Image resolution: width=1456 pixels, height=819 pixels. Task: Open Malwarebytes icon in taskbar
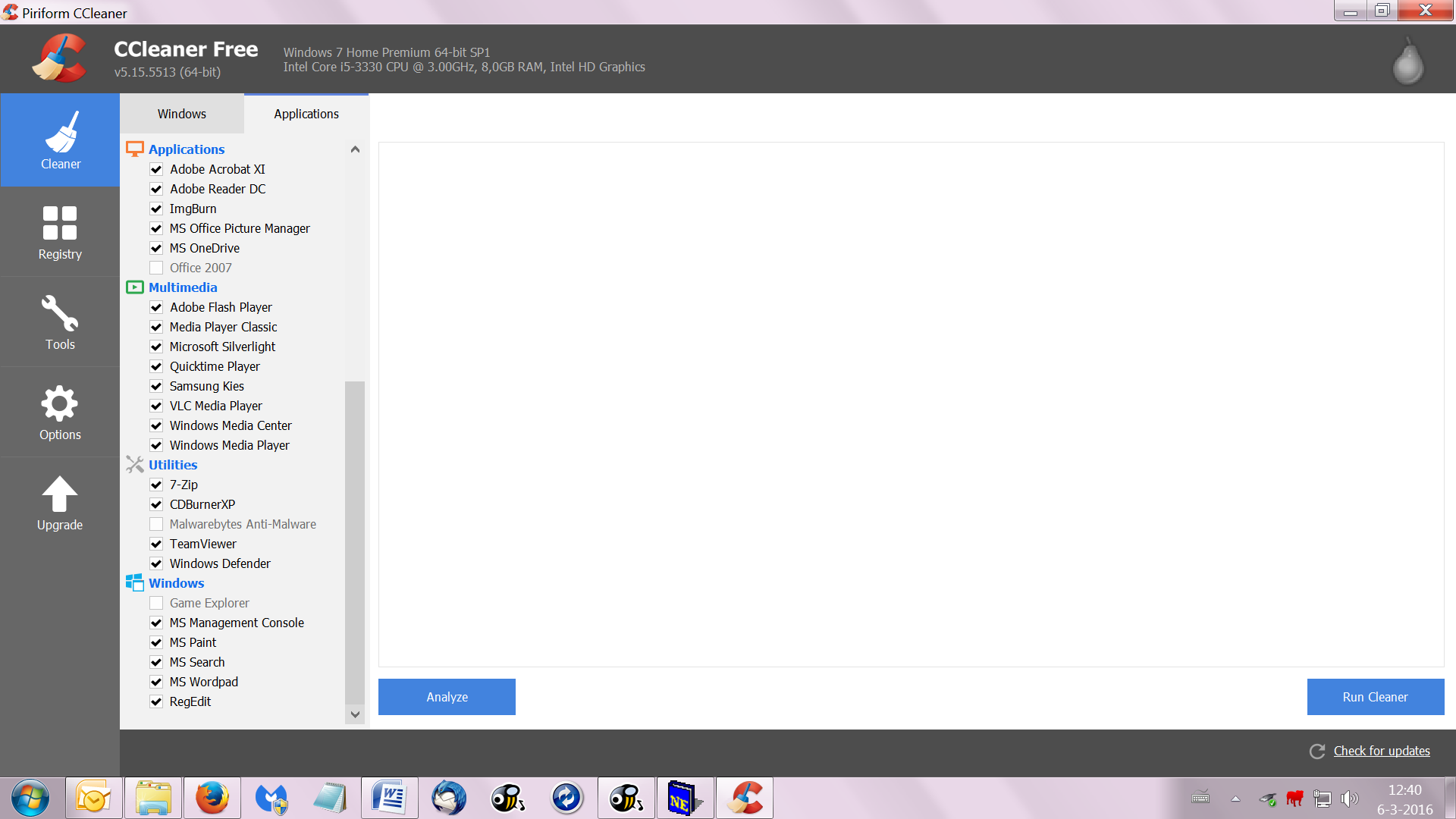click(271, 798)
